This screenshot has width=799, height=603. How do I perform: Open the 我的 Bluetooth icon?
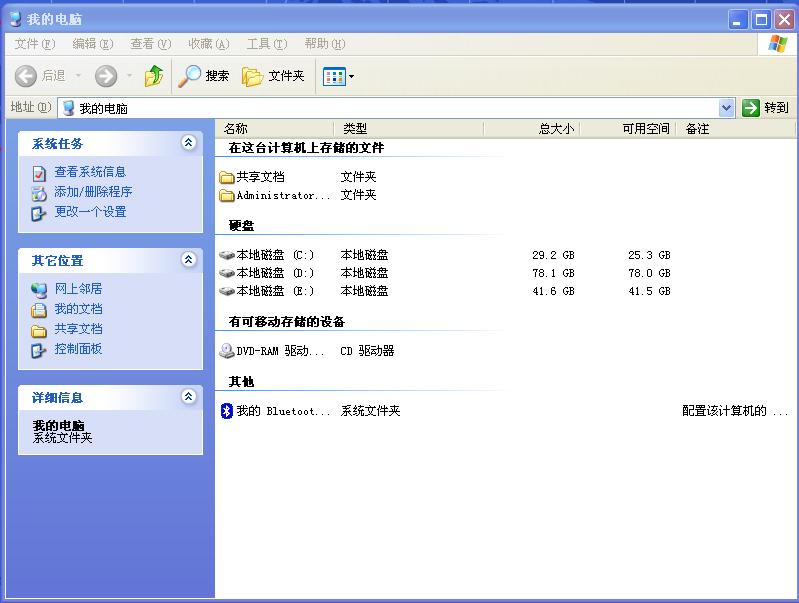tap(226, 411)
